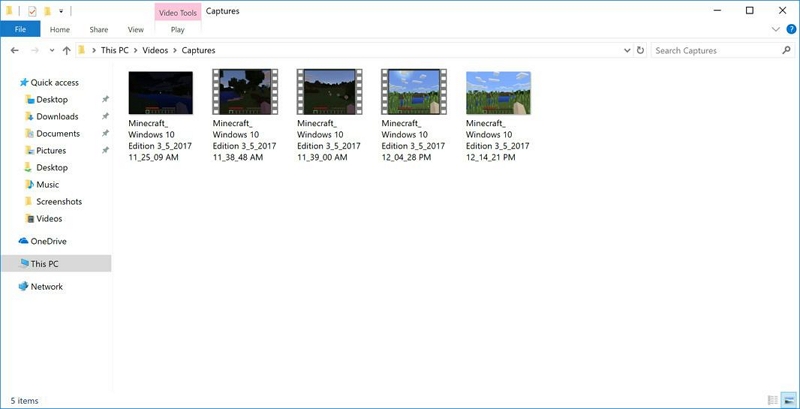Click the Quick access star icon
The height and width of the screenshot is (409, 800).
(23, 82)
